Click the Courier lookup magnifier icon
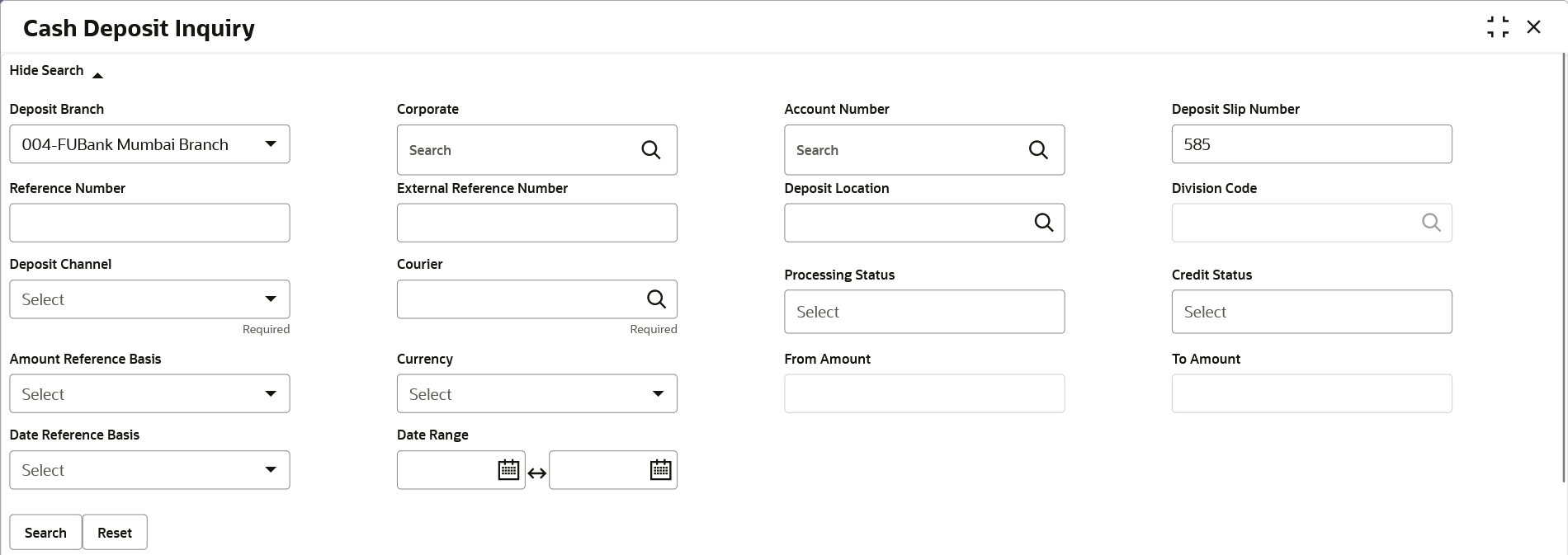The image size is (1568, 555). (656, 299)
